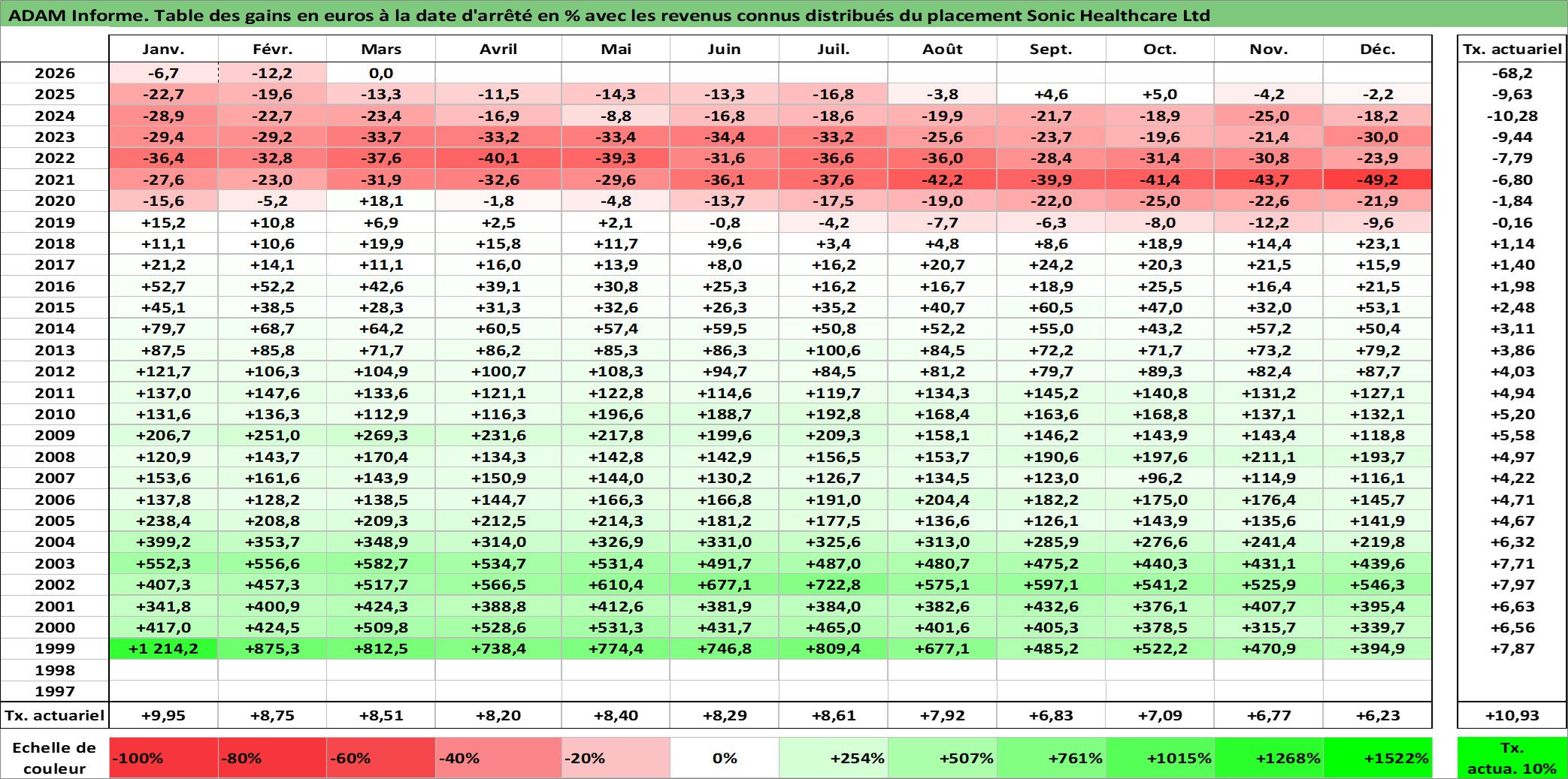The width and height of the screenshot is (1568, 779).
Task: Click the -100% color scale swatch
Action: 163,758
